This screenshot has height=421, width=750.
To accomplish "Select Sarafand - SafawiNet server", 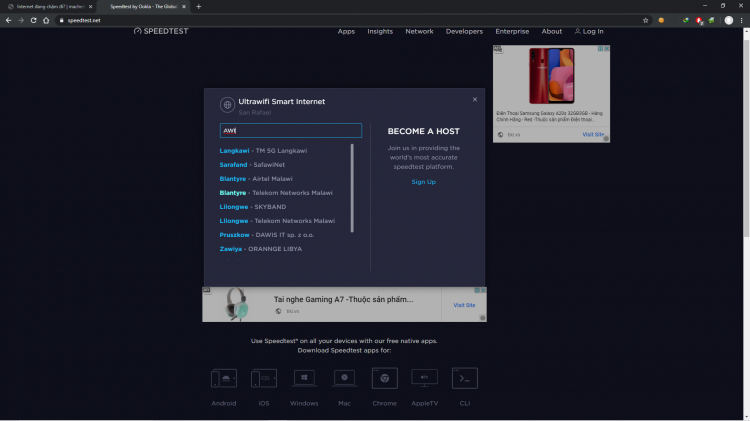I will [252, 165].
